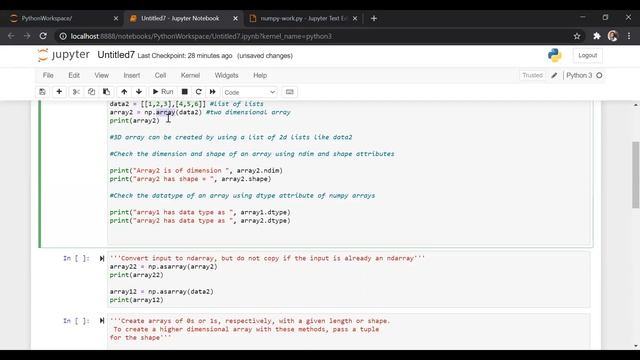The width and height of the screenshot is (640, 360).
Task: Click the Trusted notebook indicator
Action: click(x=532, y=76)
